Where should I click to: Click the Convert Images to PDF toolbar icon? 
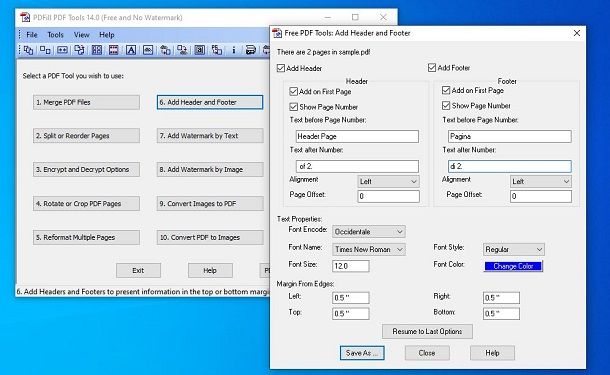(x=165, y=50)
